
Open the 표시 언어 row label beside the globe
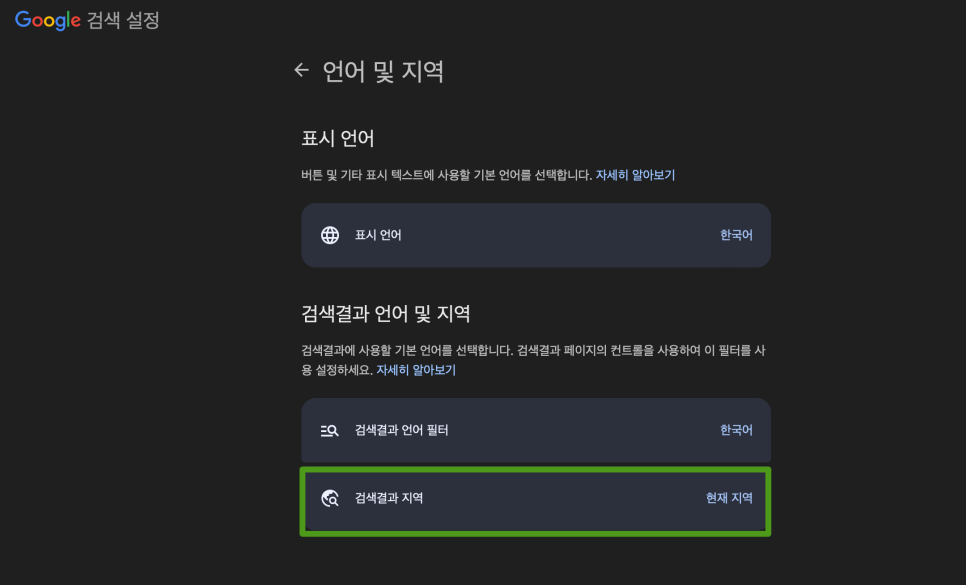coord(378,235)
